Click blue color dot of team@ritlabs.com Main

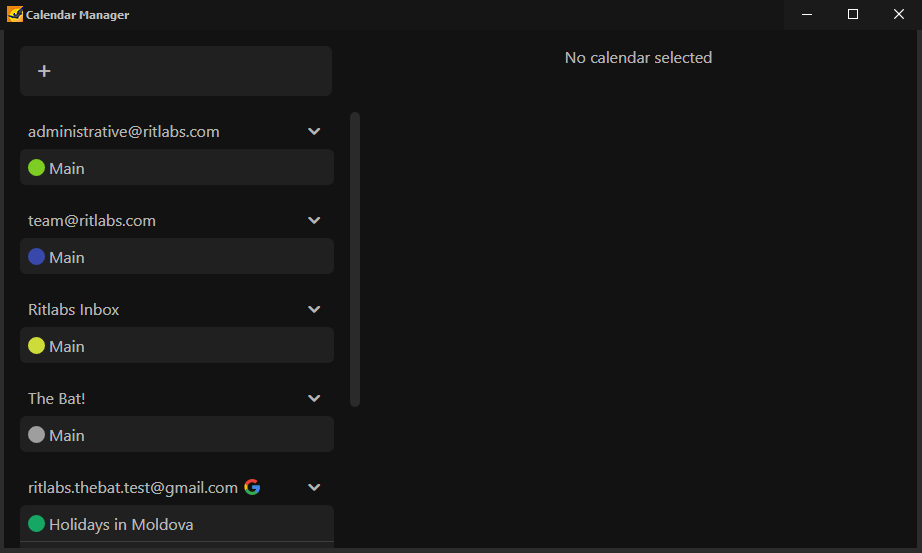click(36, 256)
